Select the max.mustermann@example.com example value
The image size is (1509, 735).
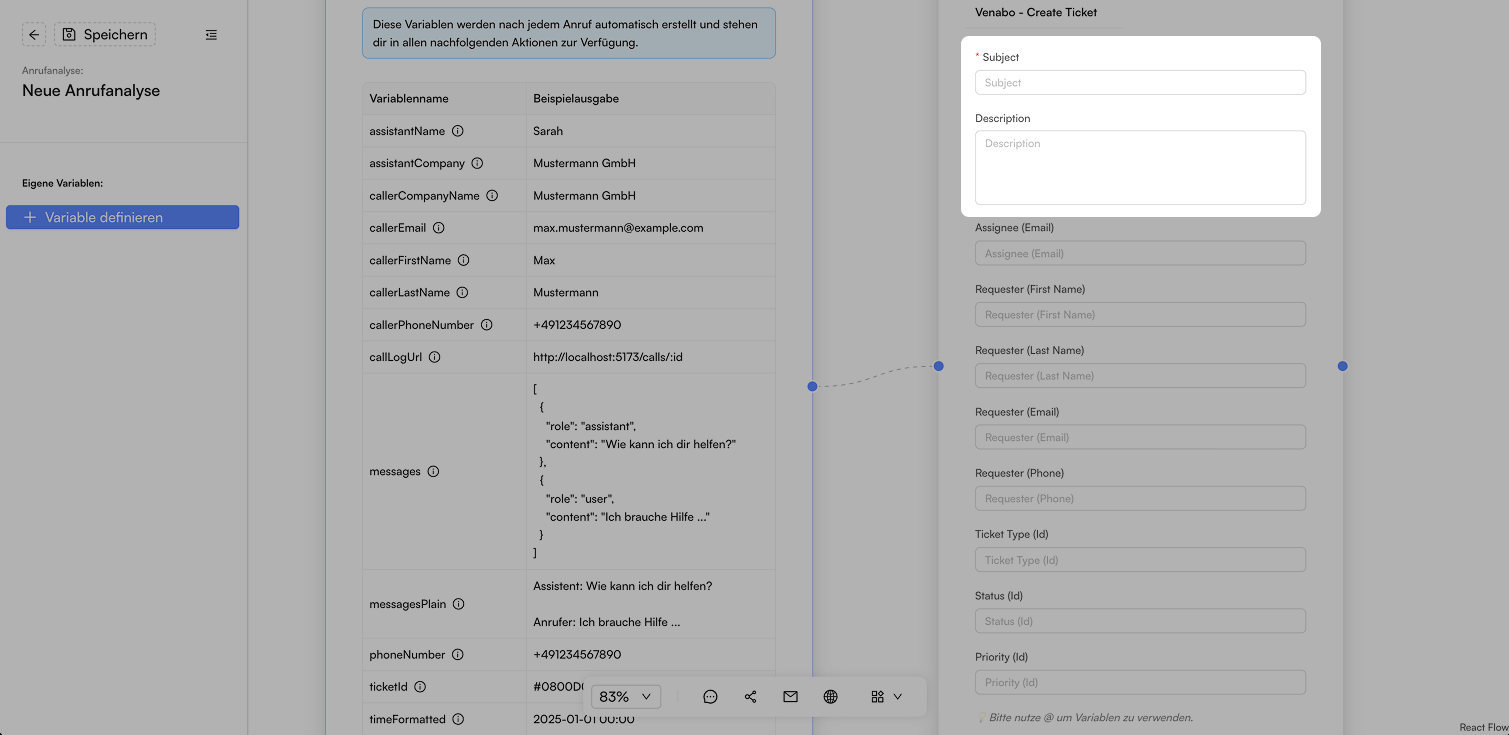click(x=618, y=228)
